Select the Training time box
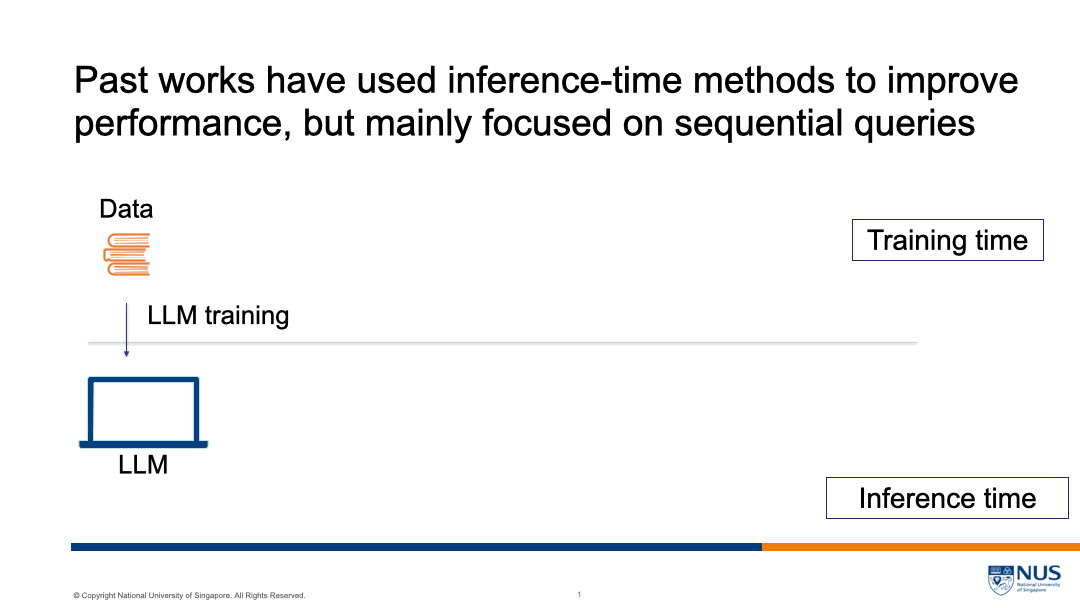The image size is (1080, 608). click(947, 240)
